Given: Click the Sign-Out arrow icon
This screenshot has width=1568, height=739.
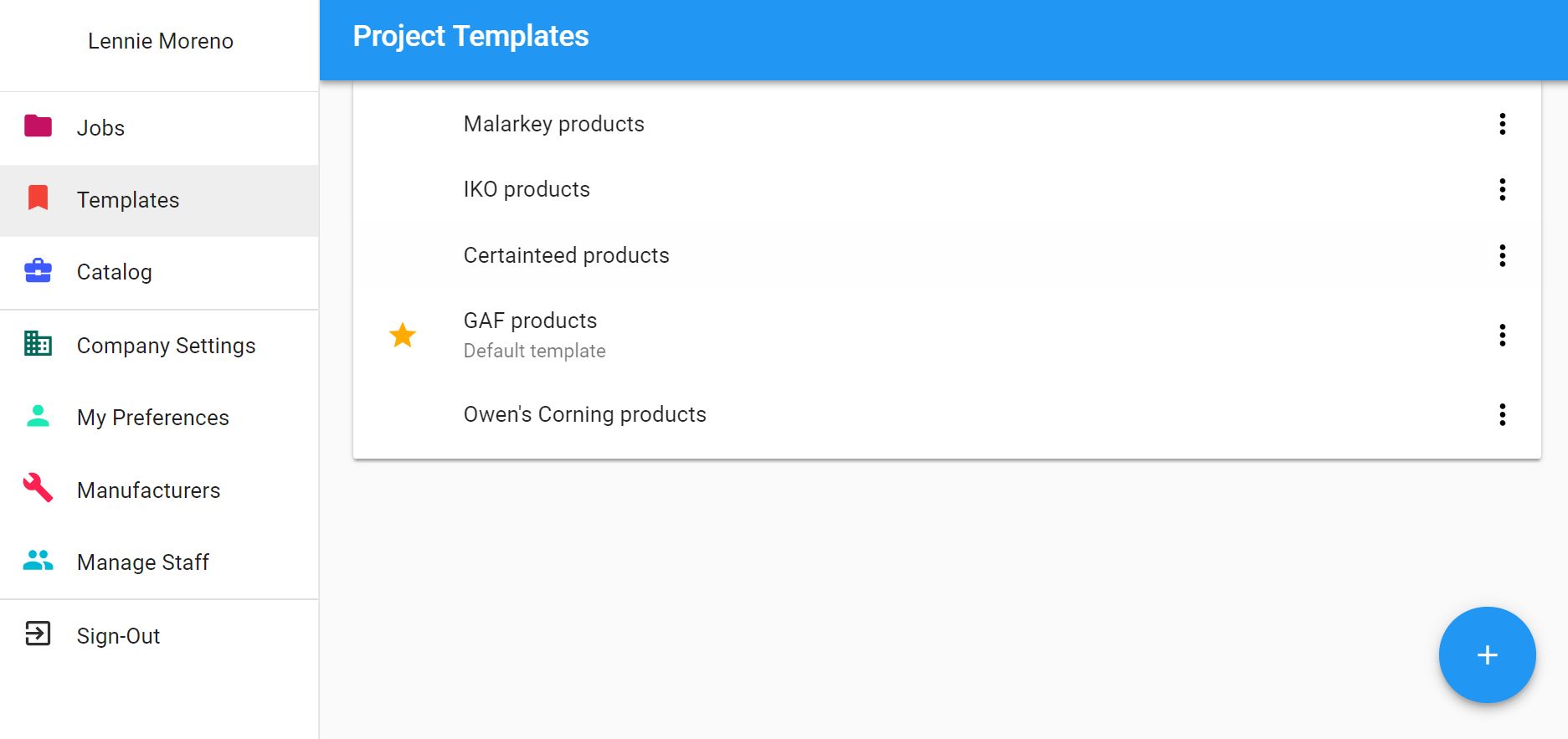Looking at the screenshot, I should tap(39, 634).
